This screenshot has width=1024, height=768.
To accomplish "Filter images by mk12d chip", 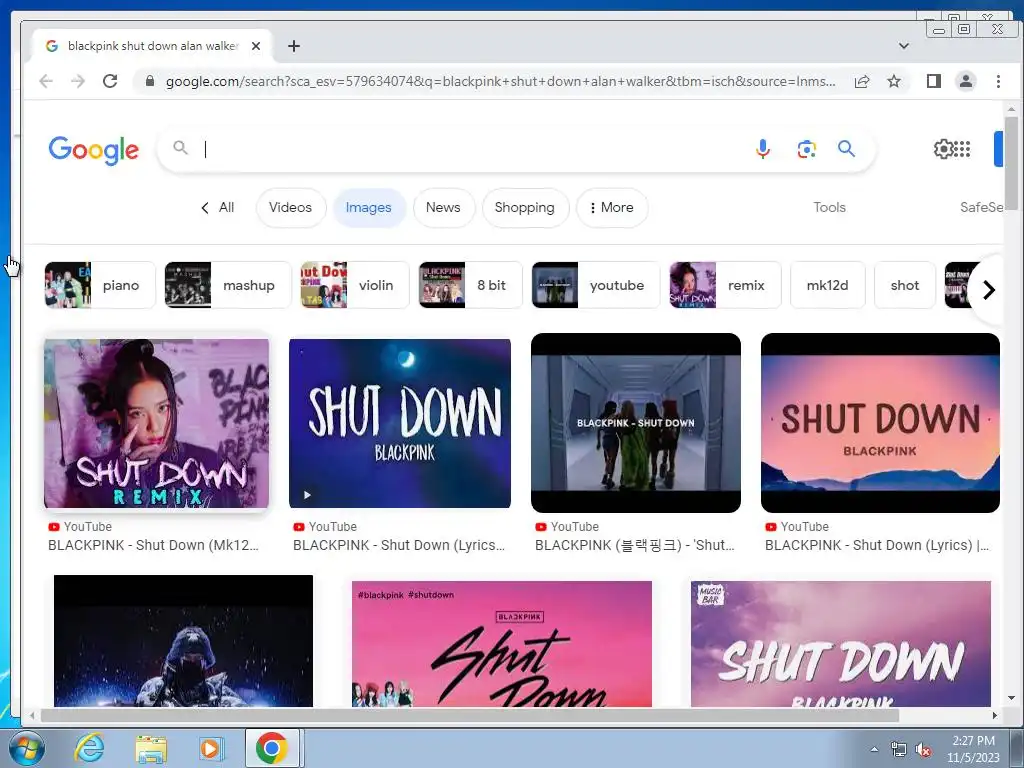I will (827, 285).
